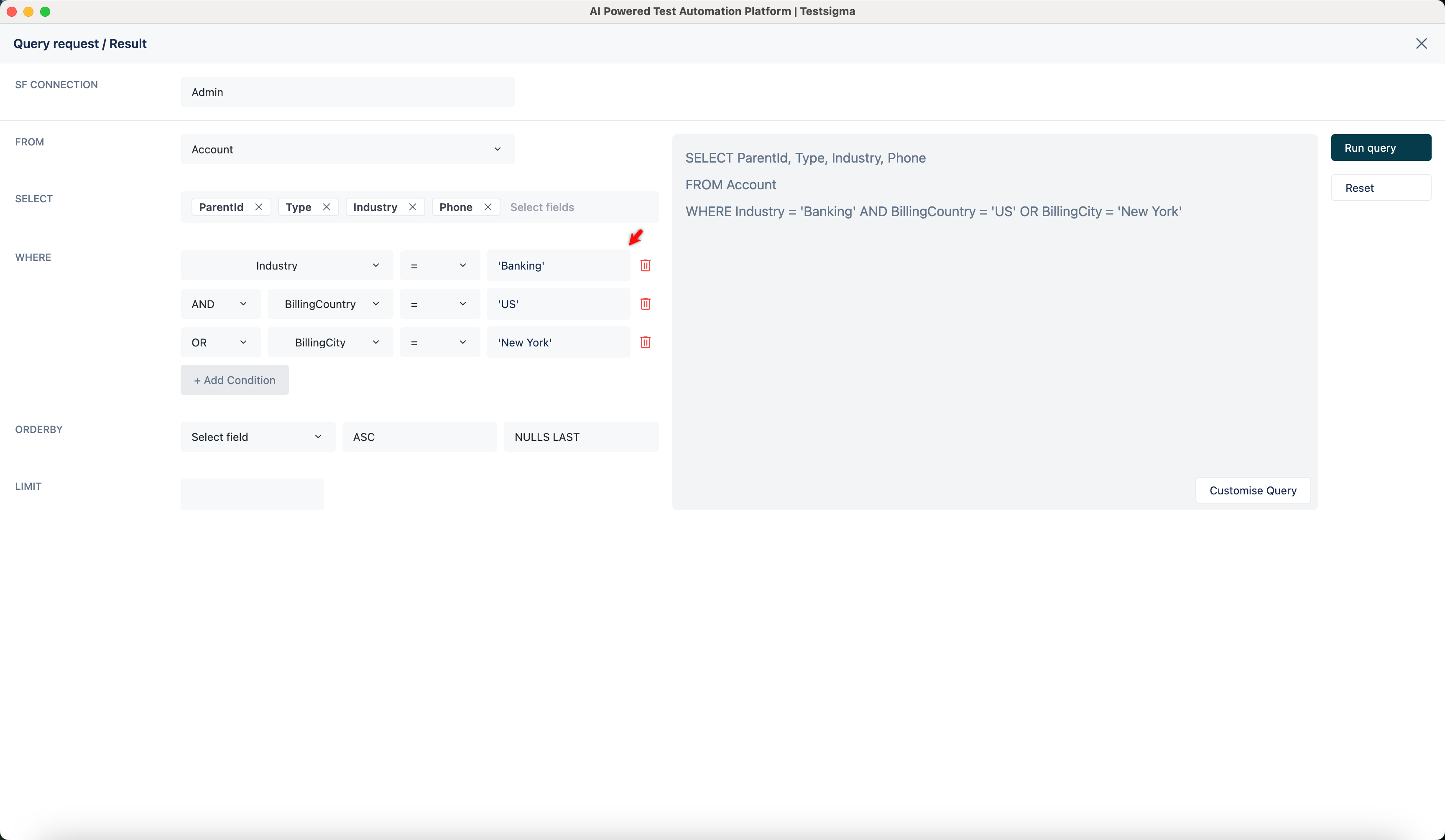Open the ORDERBY Select field dropdown
1445x840 pixels.
point(318,437)
